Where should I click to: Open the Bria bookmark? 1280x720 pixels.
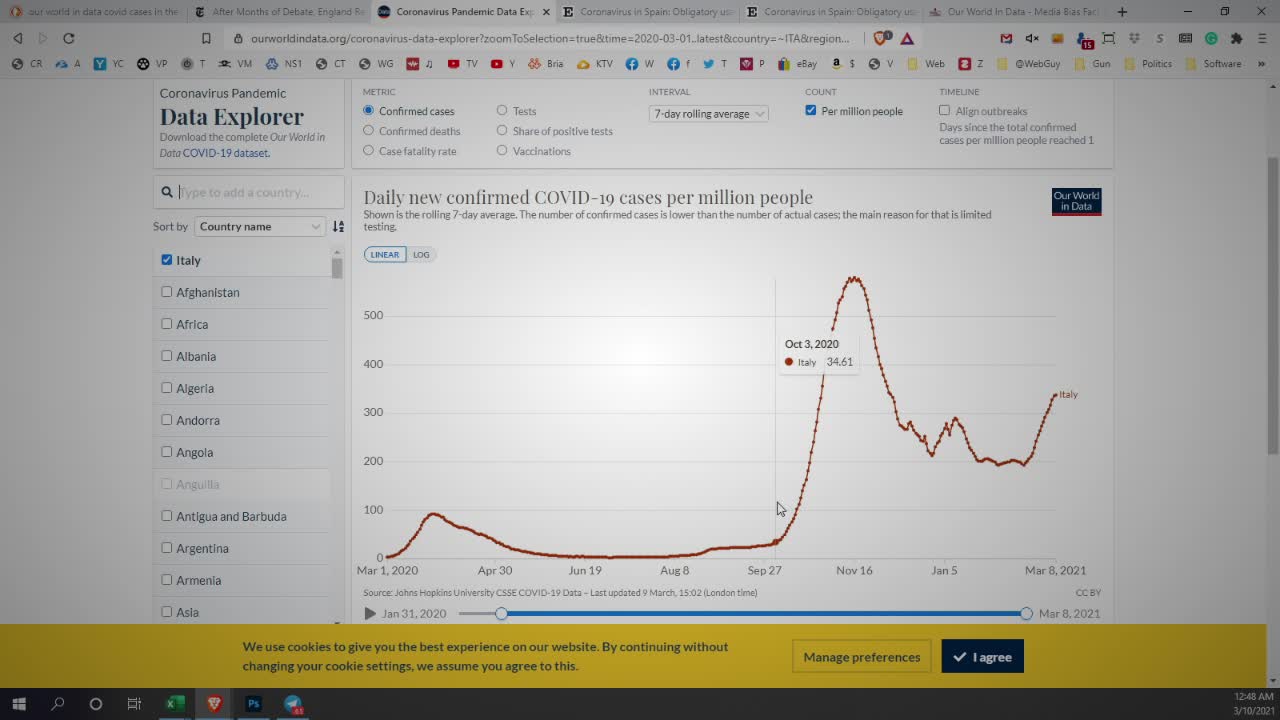(x=546, y=63)
